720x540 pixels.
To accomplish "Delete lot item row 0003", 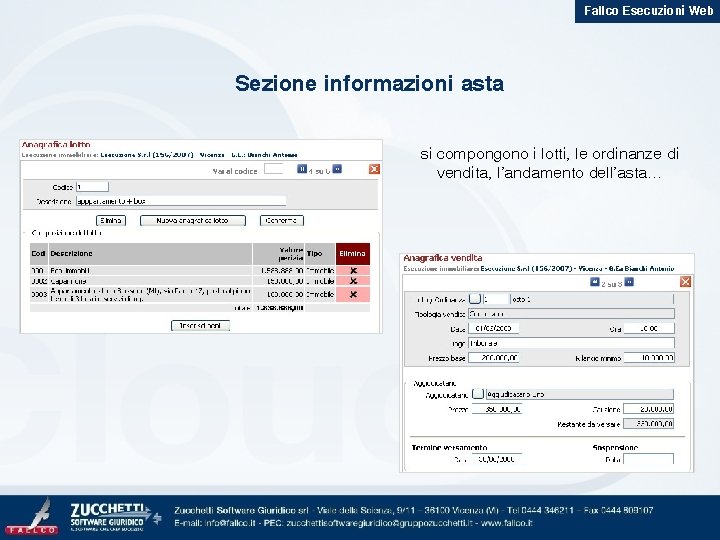I will [353, 294].
